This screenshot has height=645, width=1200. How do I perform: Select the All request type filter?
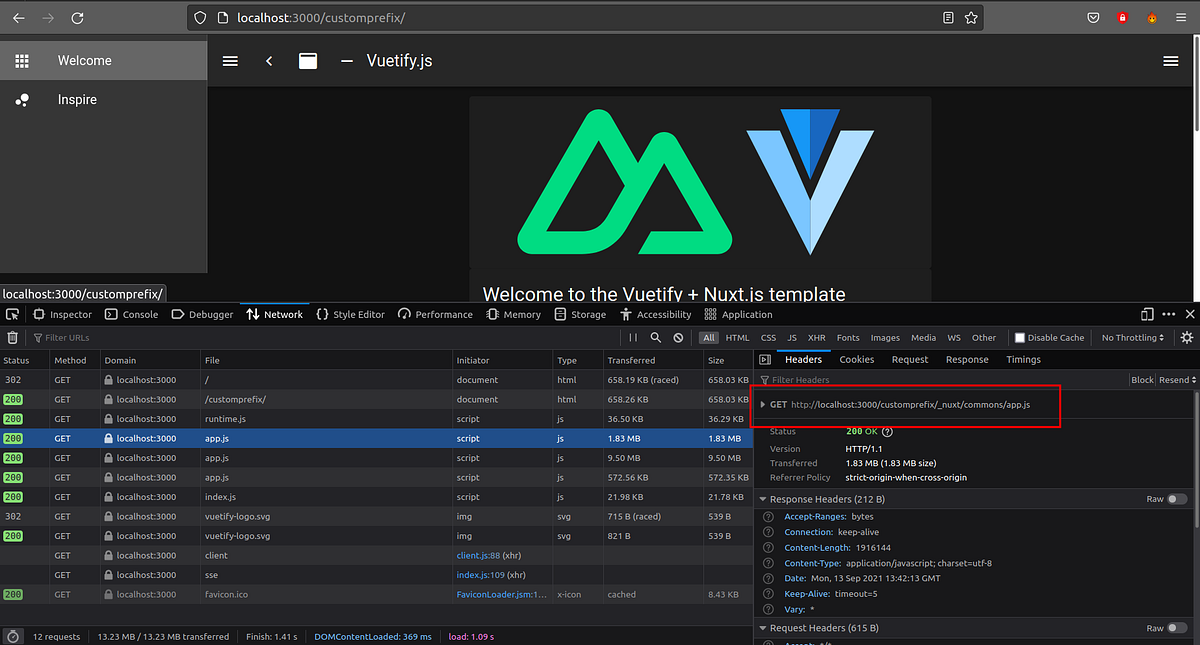[708, 338]
